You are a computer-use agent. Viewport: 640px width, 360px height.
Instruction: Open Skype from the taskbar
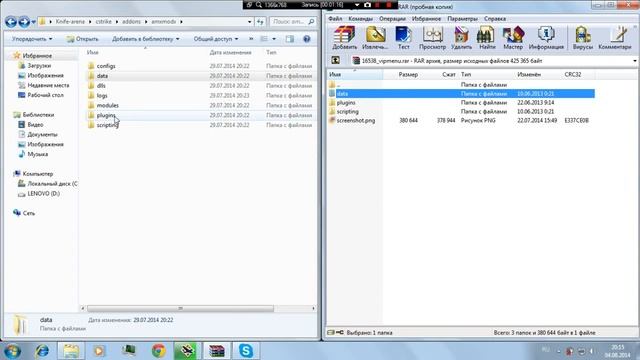(246, 351)
